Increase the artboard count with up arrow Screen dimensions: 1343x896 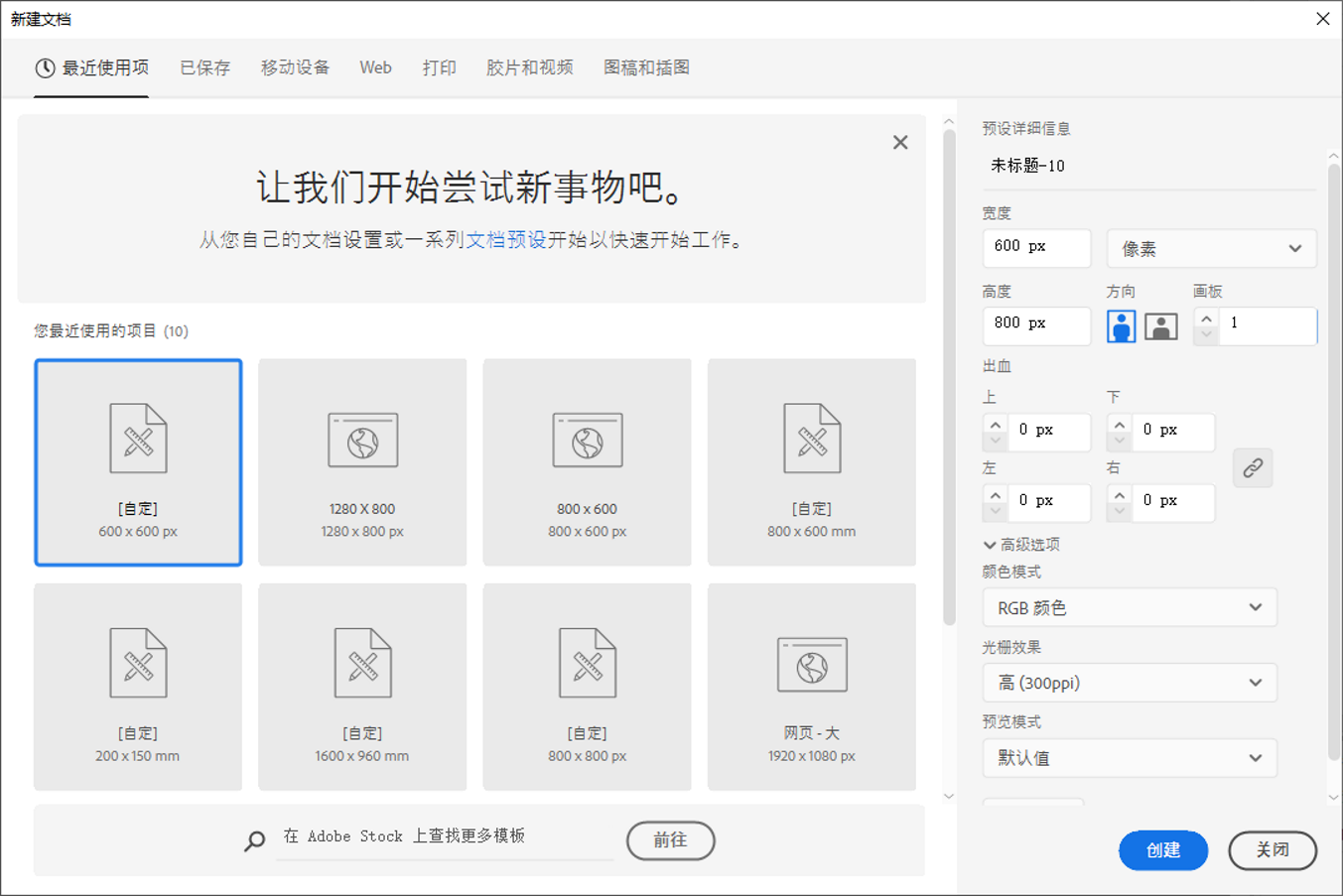(x=1206, y=319)
